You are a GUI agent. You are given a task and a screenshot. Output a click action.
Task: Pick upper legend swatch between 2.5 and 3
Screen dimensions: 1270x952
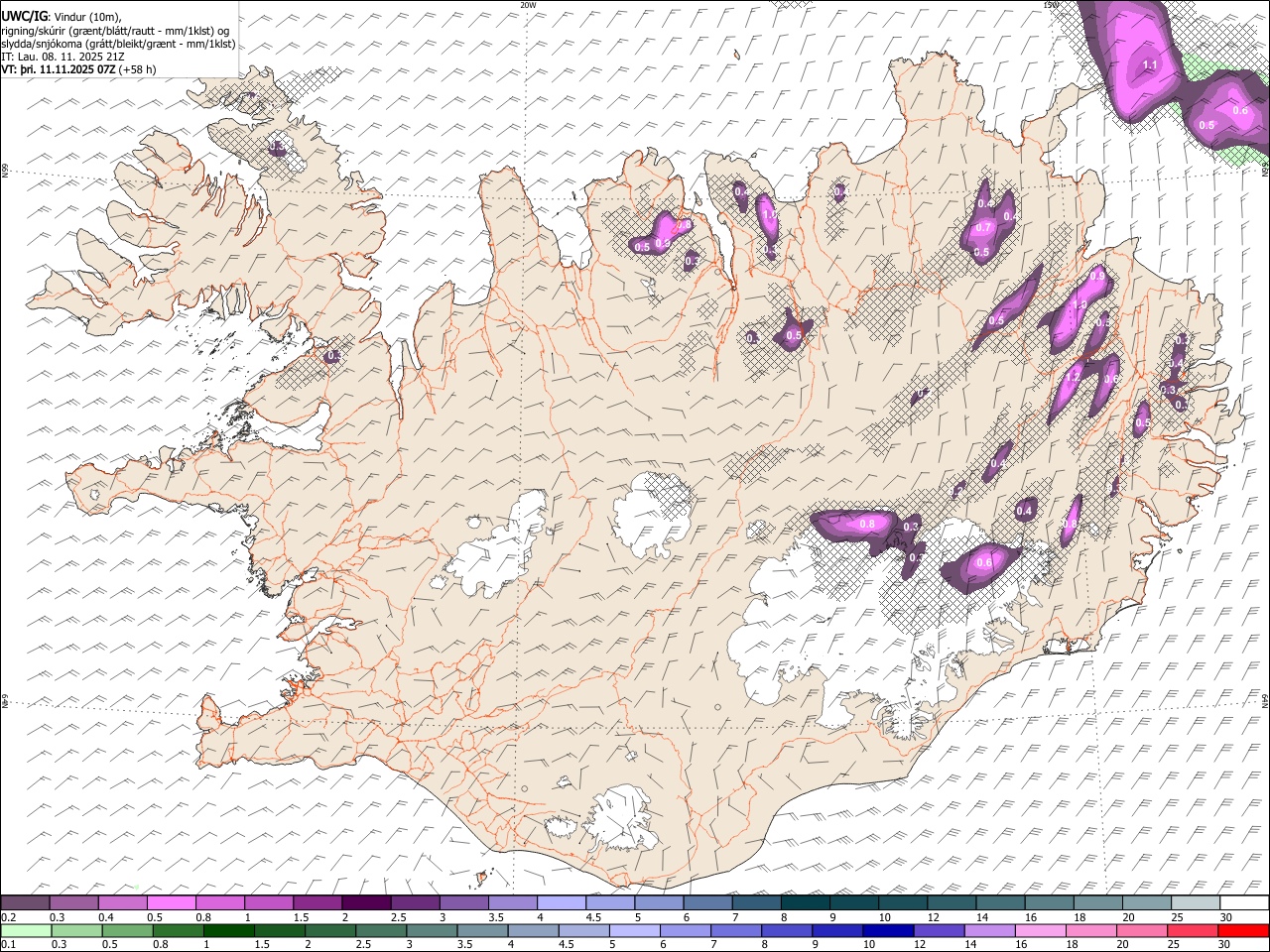pyautogui.click(x=415, y=903)
